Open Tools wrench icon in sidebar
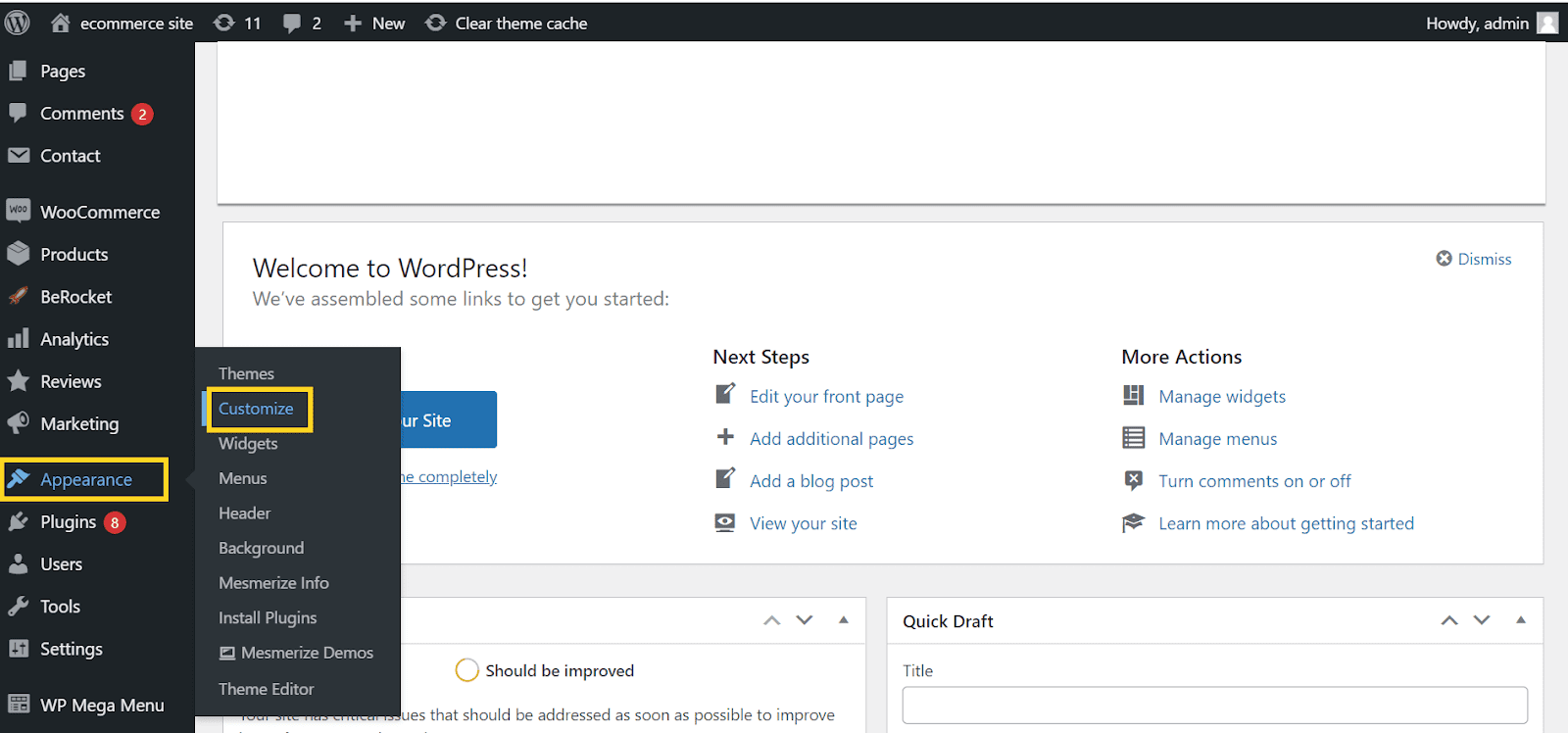The width and height of the screenshot is (1568, 733). pyautogui.click(x=18, y=607)
